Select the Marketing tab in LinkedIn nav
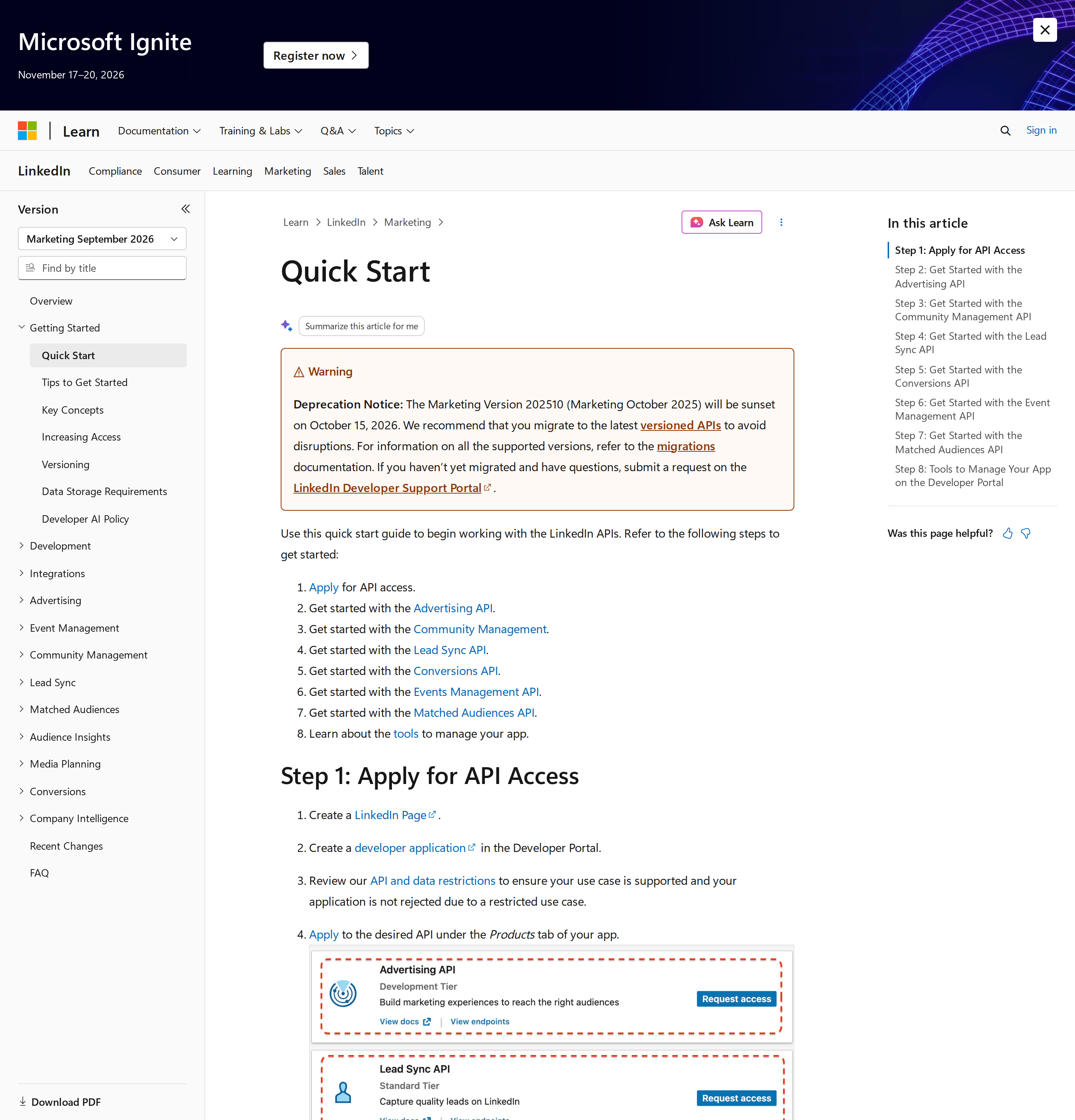1075x1120 pixels. (x=287, y=171)
